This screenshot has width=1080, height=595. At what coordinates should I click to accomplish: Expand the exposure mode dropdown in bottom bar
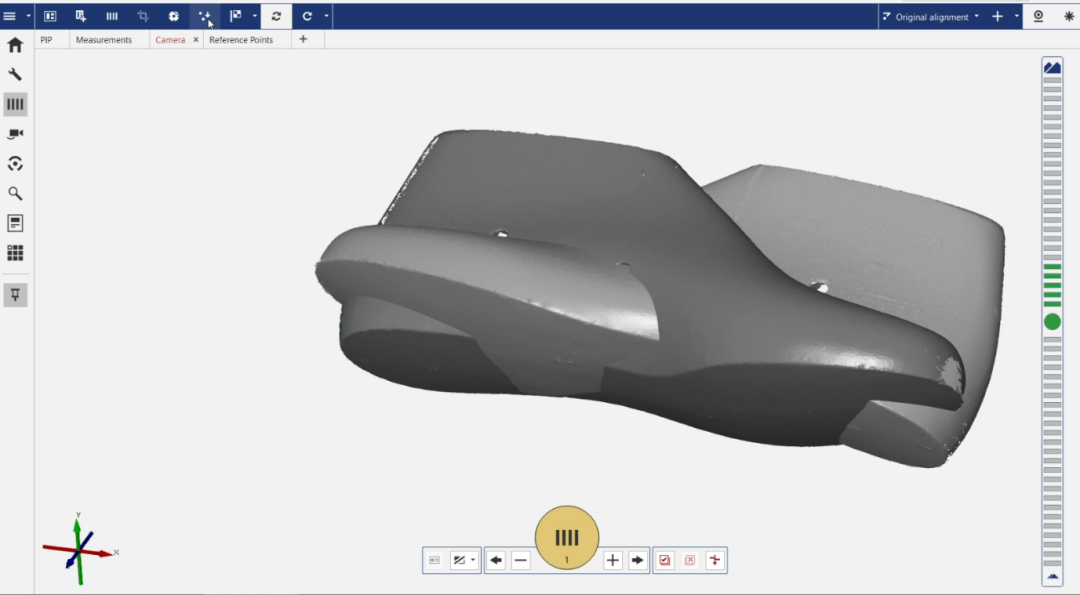point(464,560)
